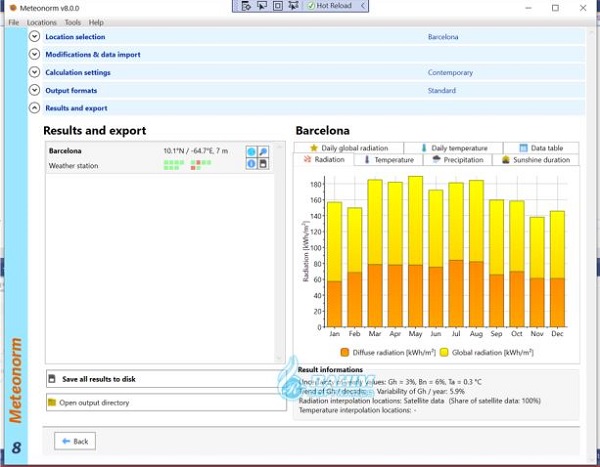This screenshot has width=600, height=467.
Task: Click the orange Diffuse radiation legend swatch
Action: 344,352
